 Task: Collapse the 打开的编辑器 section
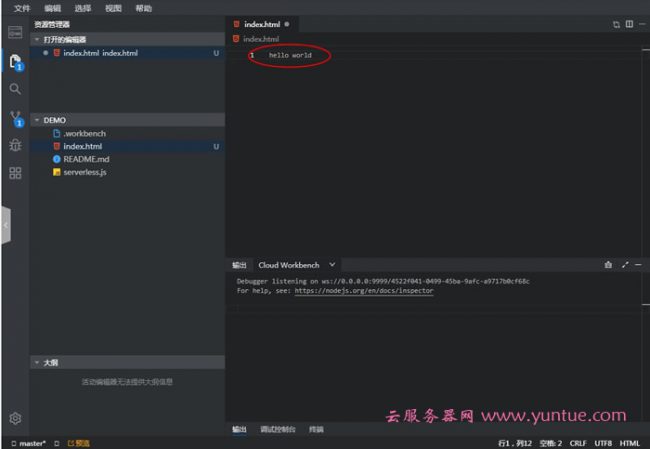point(38,40)
